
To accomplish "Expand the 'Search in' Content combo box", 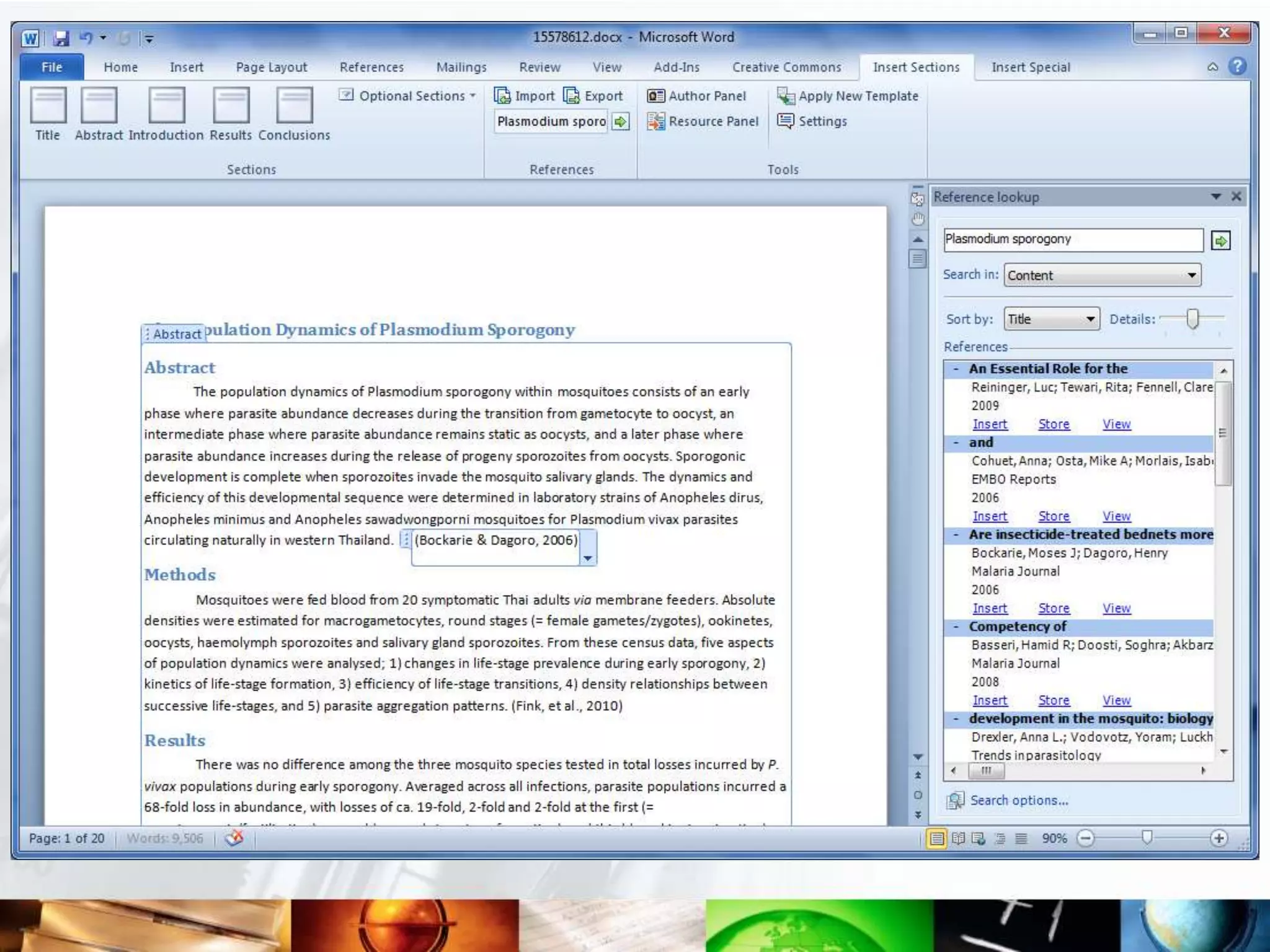I will (x=1191, y=275).
